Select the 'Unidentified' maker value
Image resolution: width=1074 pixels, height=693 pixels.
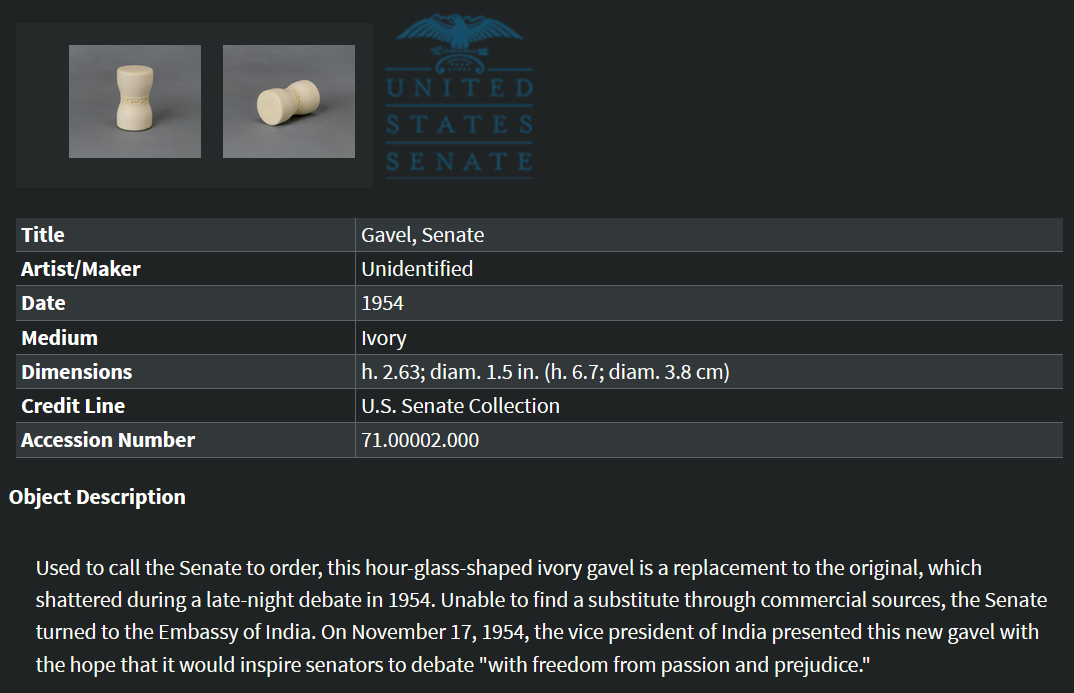coord(417,269)
